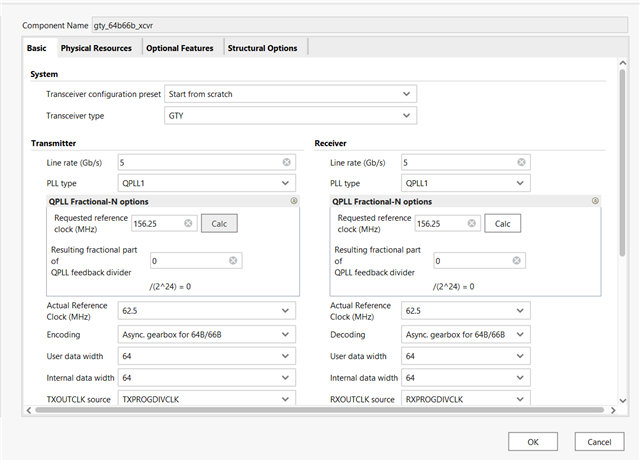Dismiss dialog with Cancel button
640x461 pixels.
point(599,442)
